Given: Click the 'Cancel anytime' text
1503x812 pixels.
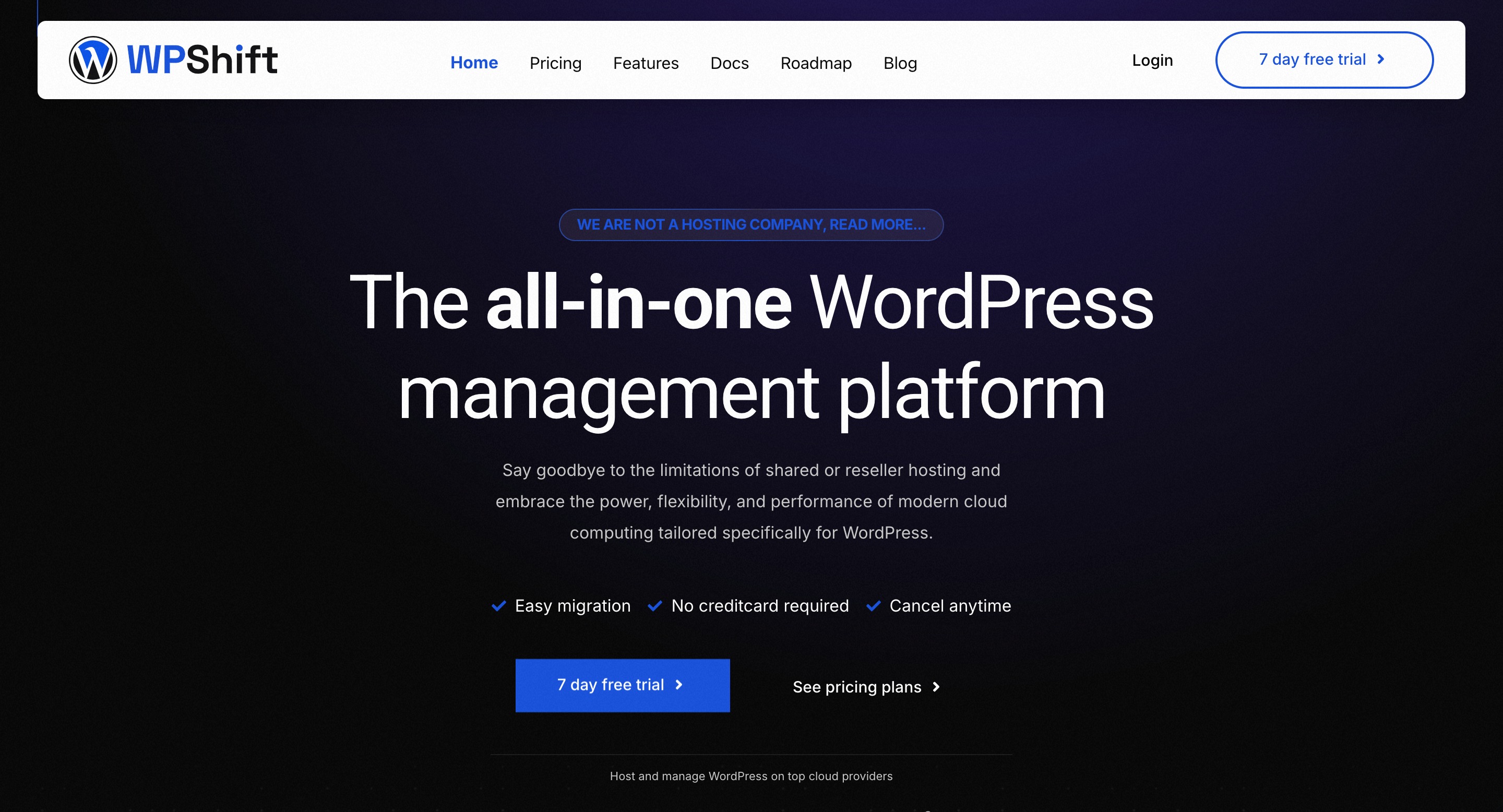Looking at the screenshot, I should click(x=950, y=606).
